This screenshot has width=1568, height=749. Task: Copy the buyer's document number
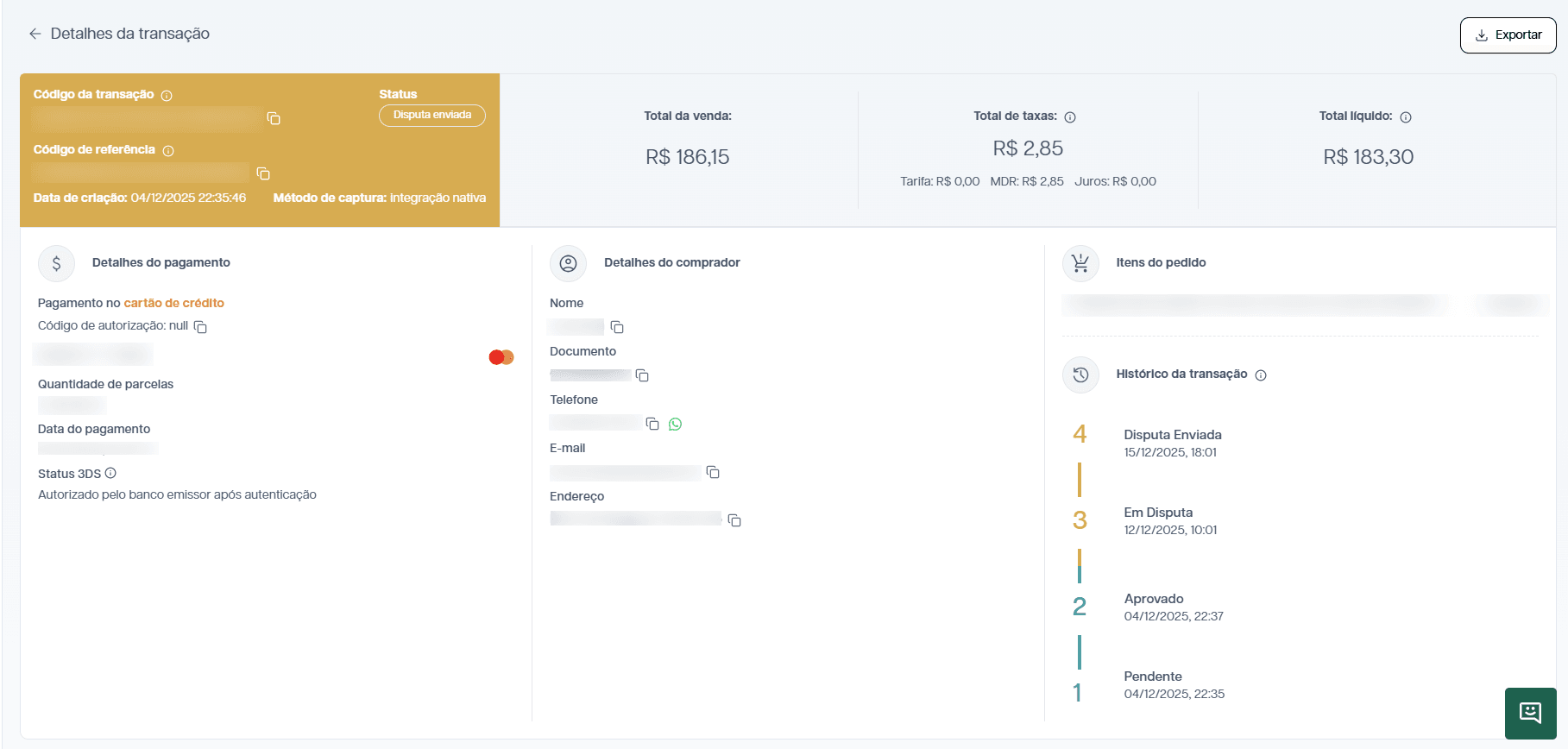click(642, 375)
